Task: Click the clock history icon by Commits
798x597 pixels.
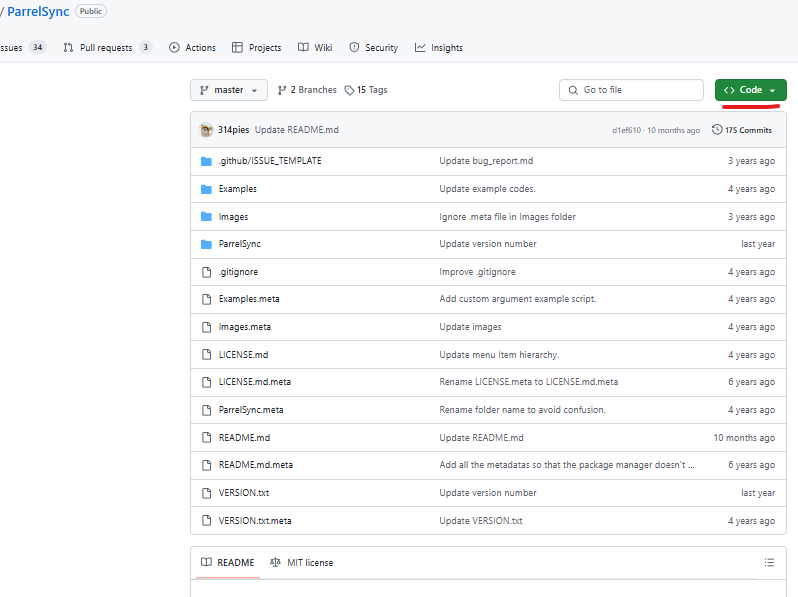Action: [717, 129]
